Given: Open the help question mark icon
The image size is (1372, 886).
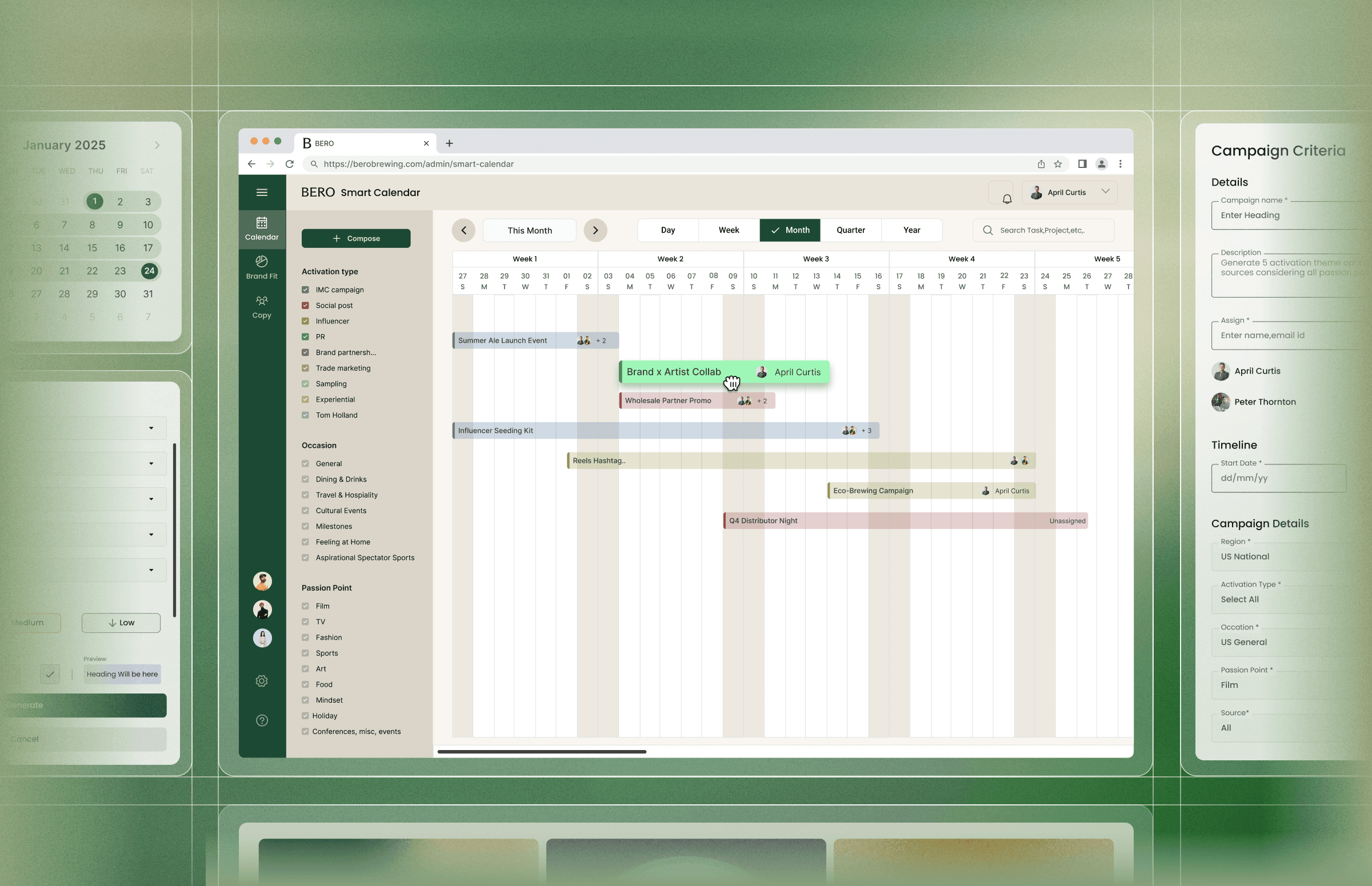Looking at the screenshot, I should (x=262, y=720).
